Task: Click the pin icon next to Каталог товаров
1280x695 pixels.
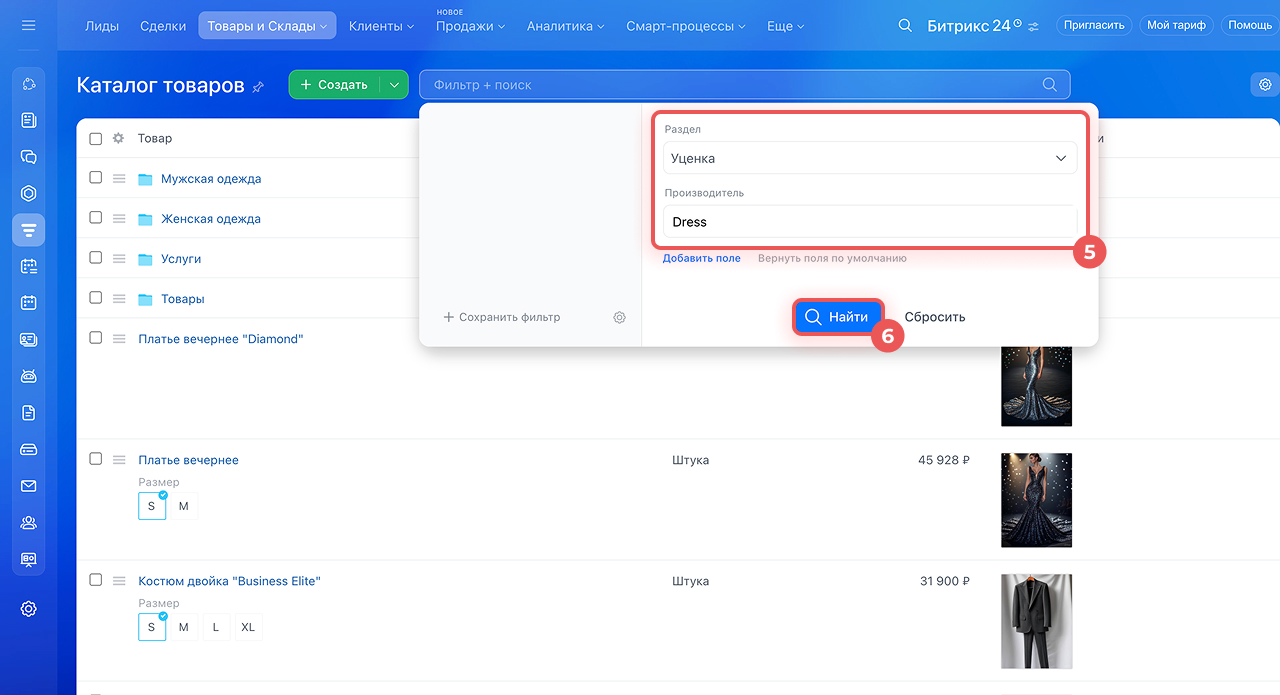Action: coord(258,87)
